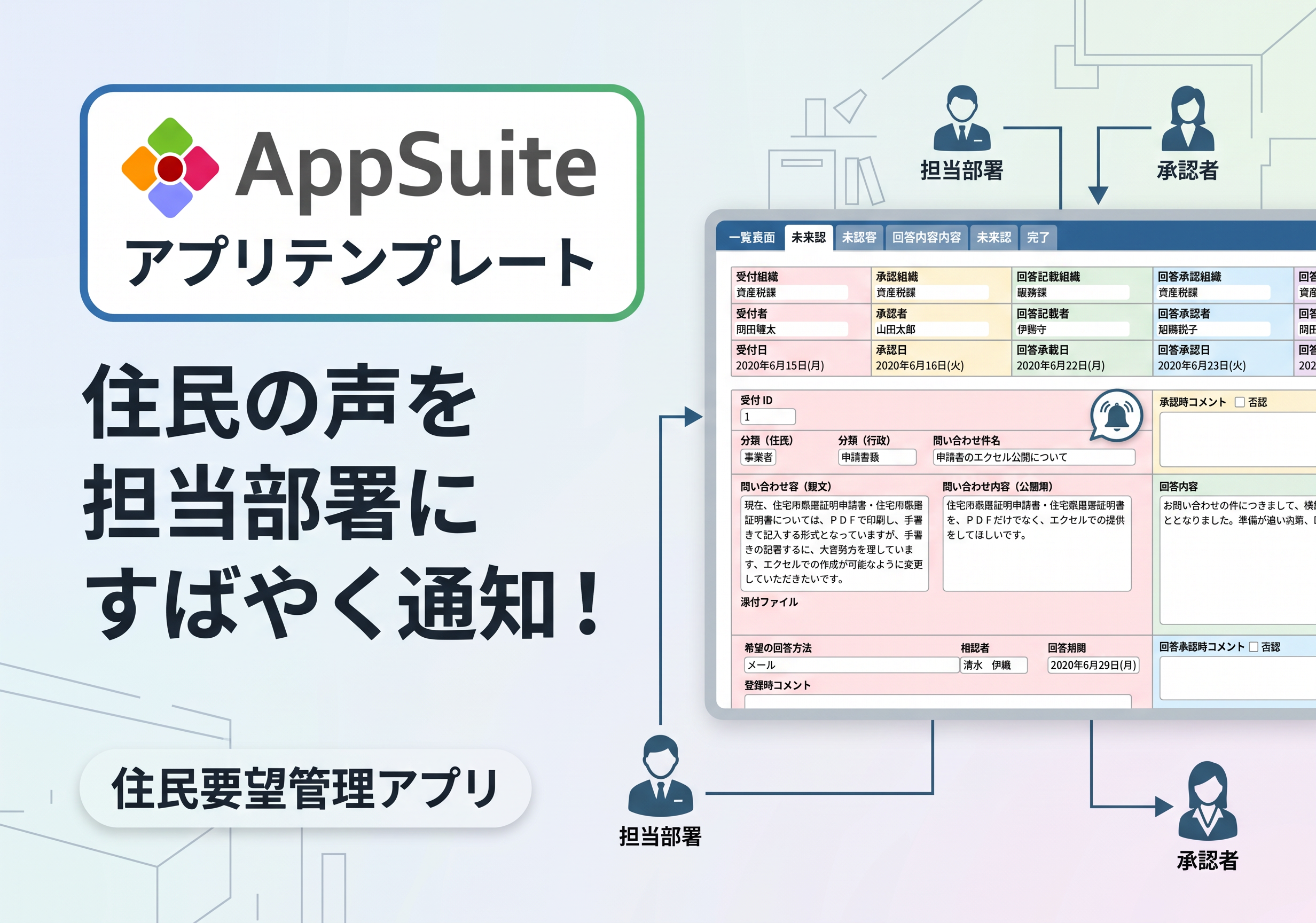Open the 一覧表面 tab
Viewport: 1316px width, 923px height.
[751, 237]
